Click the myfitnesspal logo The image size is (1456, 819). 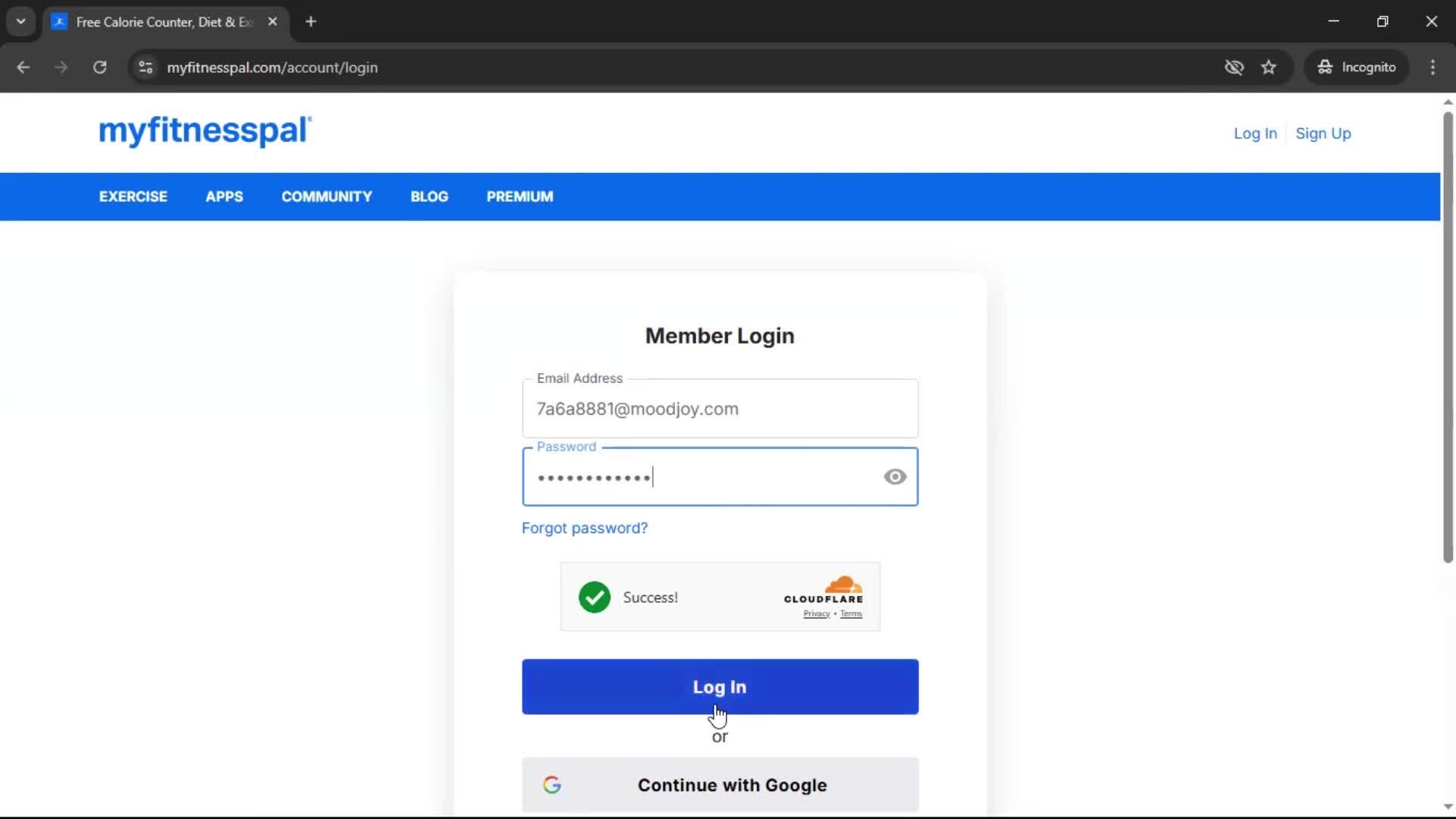206,131
